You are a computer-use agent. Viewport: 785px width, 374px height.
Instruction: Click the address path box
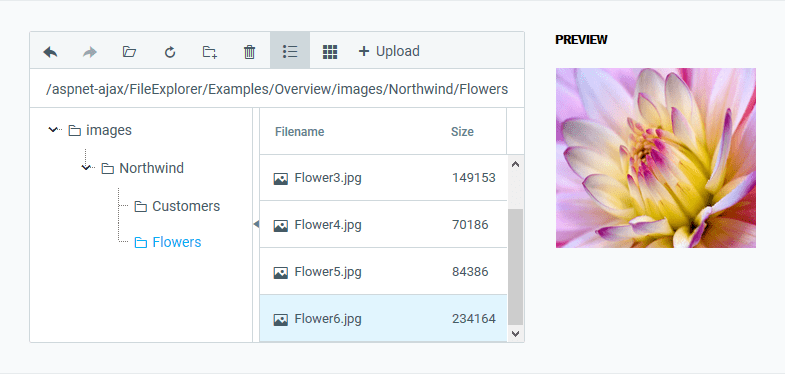[x=277, y=89]
